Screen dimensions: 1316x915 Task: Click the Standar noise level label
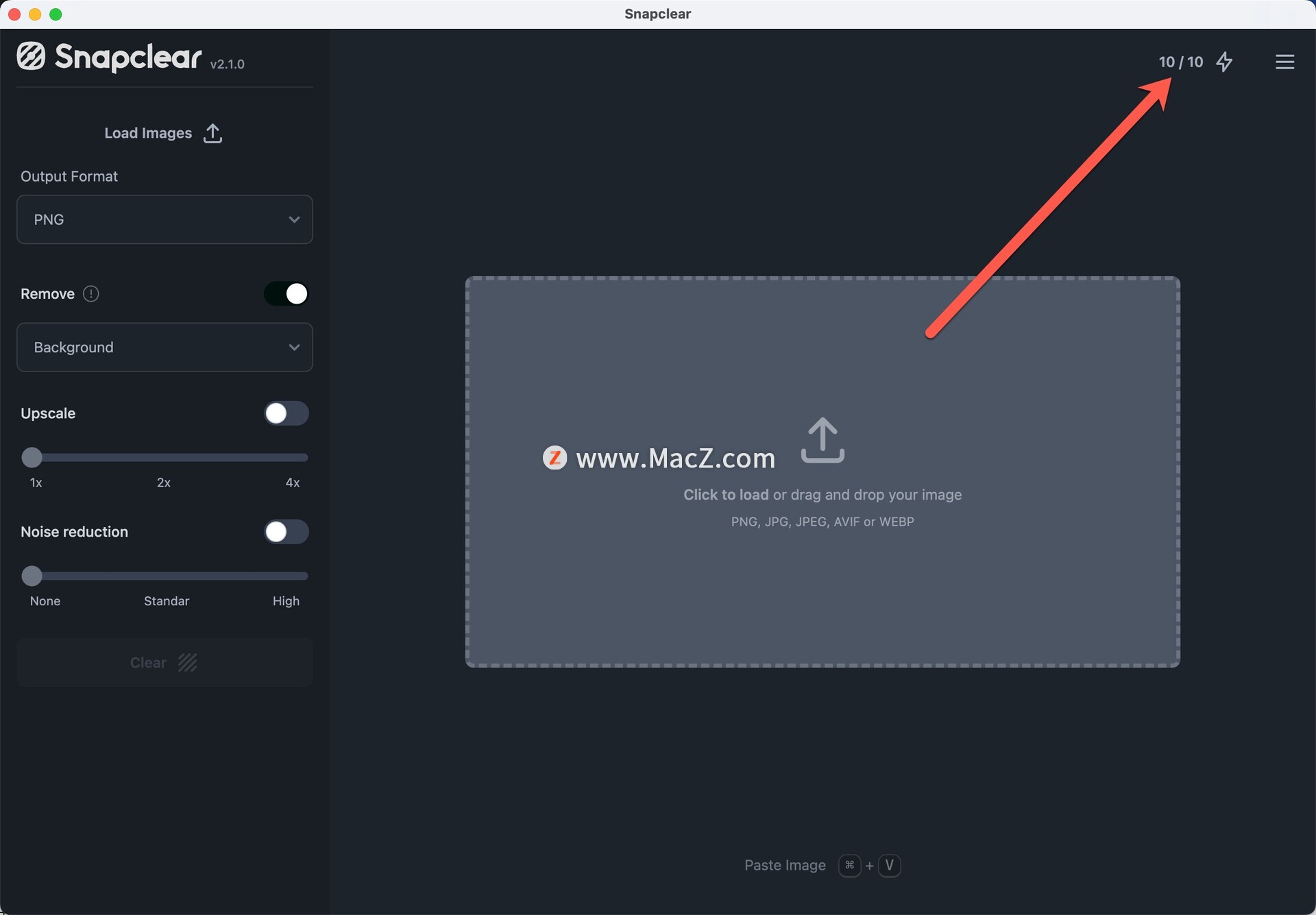tap(167, 601)
